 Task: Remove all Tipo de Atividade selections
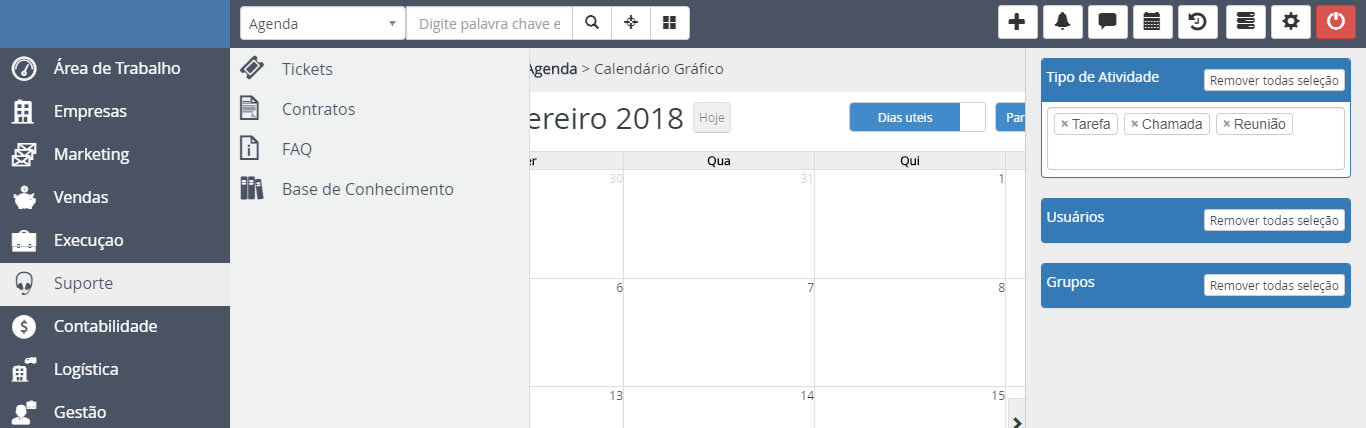1273,81
